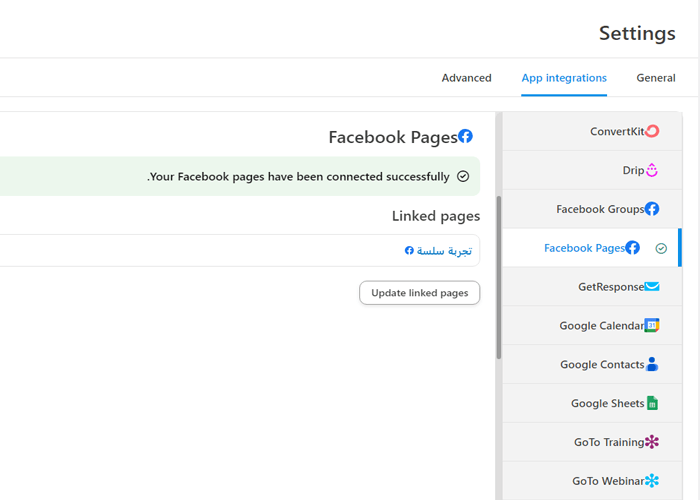Screen dimensions: 700x500
Task: Click the GoTo Webinar snowflake icon
Action: point(652,481)
